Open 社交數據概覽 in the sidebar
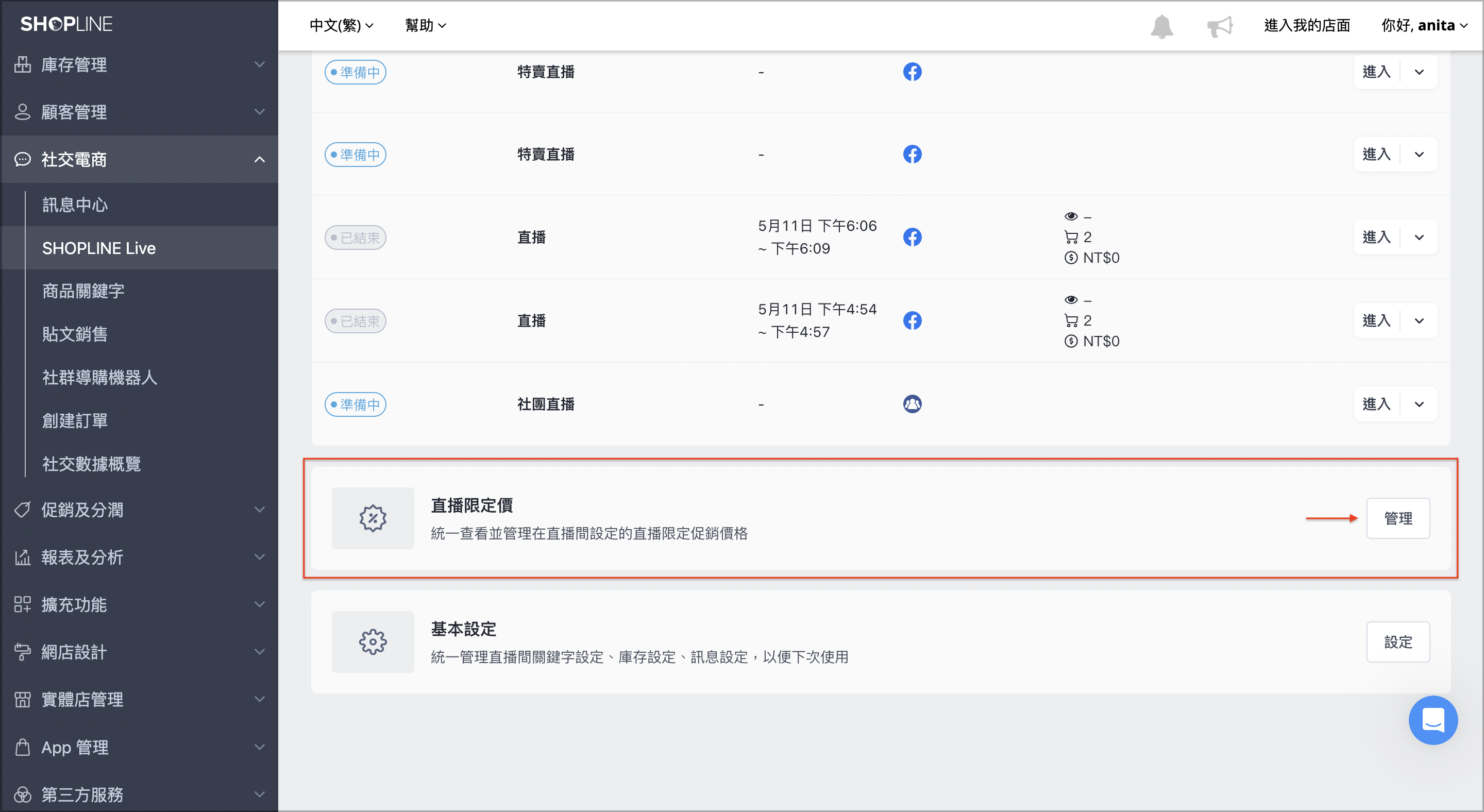The height and width of the screenshot is (812, 1484). click(x=91, y=464)
